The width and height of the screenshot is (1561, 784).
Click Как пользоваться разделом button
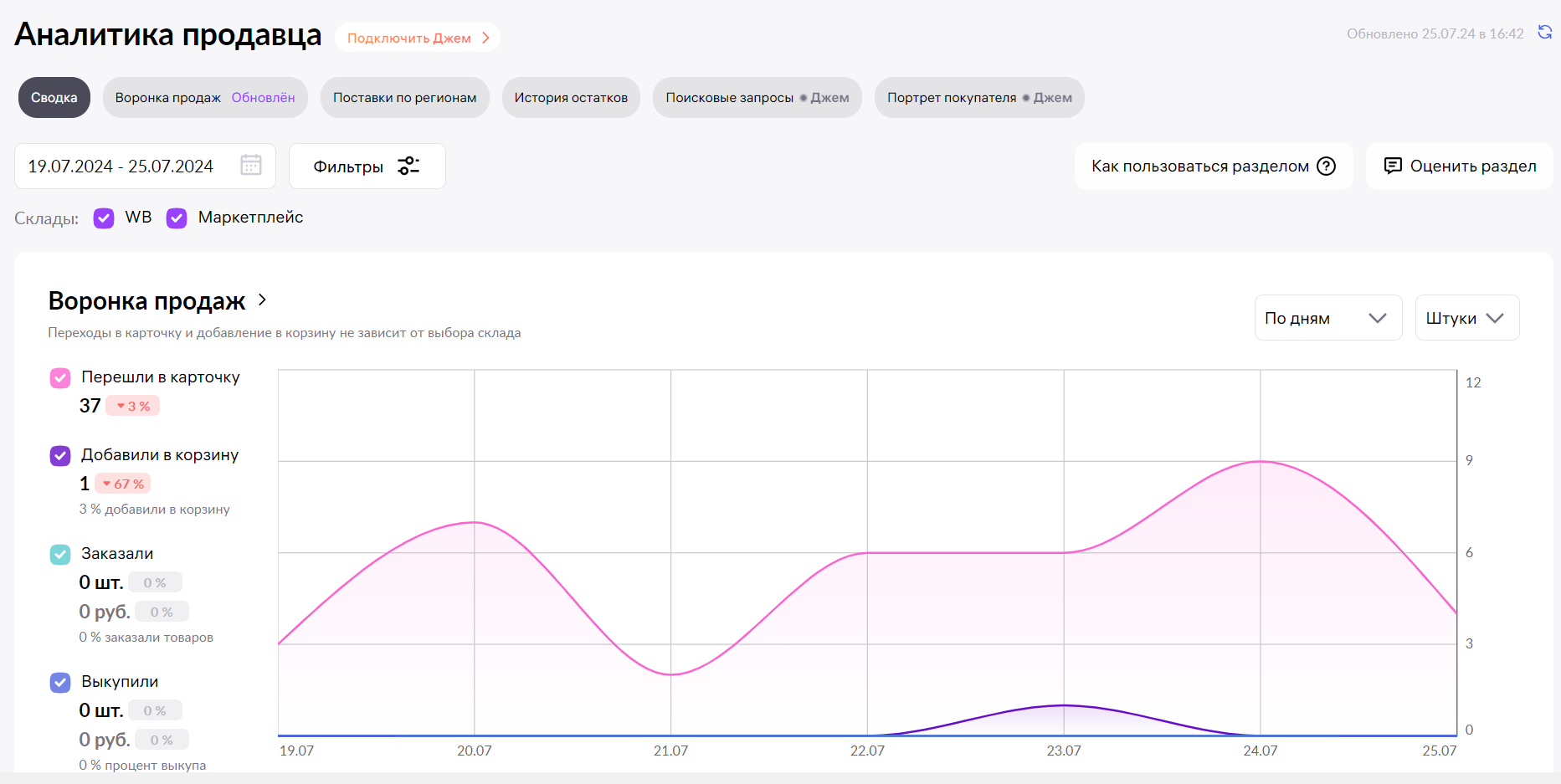tap(1214, 166)
